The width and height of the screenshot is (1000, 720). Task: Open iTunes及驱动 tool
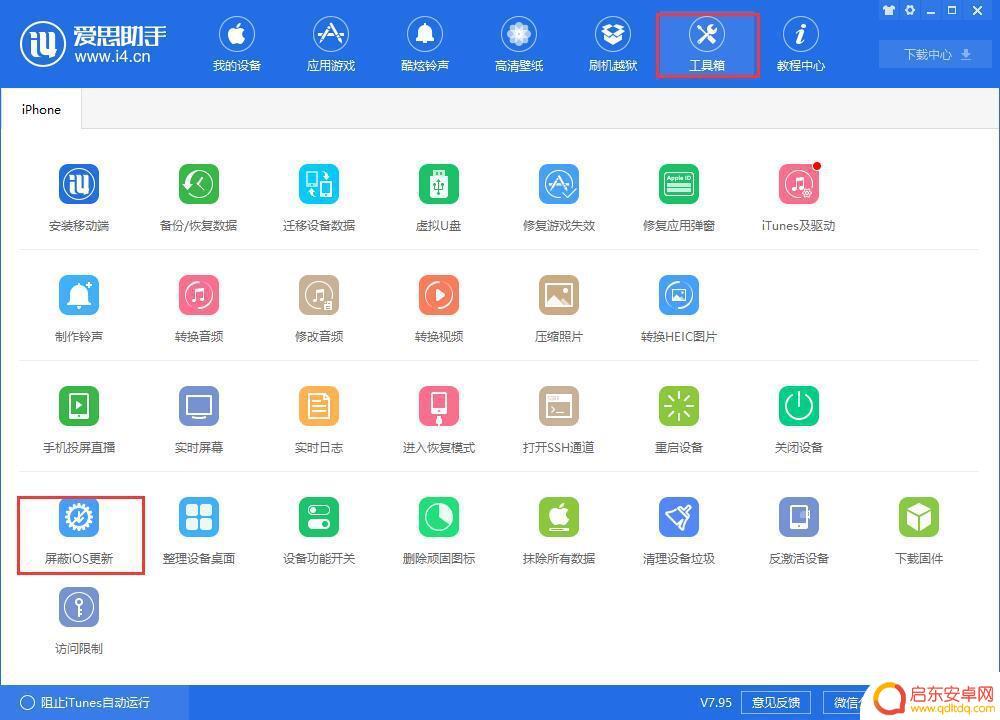798,184
